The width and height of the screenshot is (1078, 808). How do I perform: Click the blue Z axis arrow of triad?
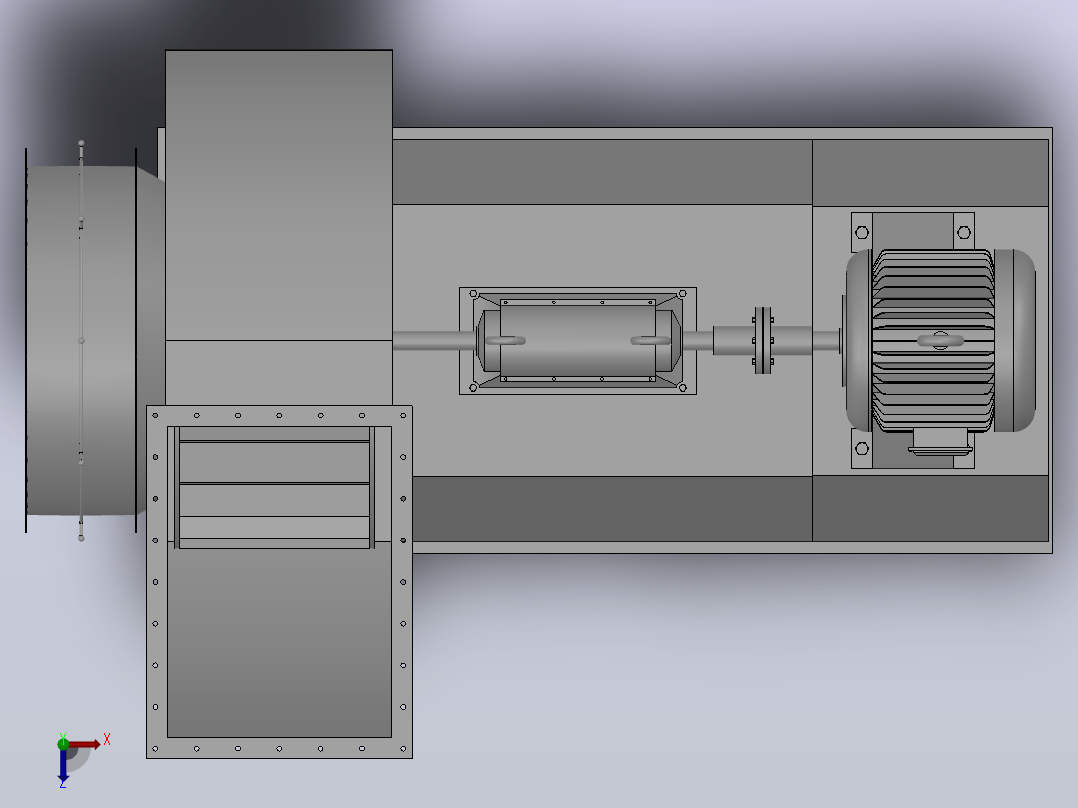63,766
